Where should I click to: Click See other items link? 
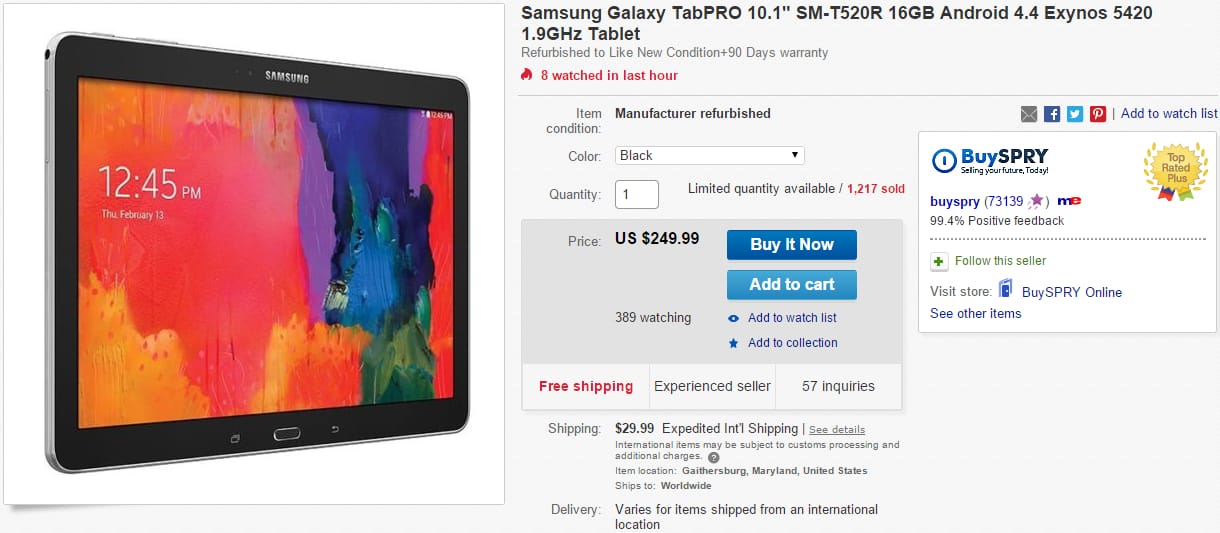pyautogui.click(x=976, y=314)
